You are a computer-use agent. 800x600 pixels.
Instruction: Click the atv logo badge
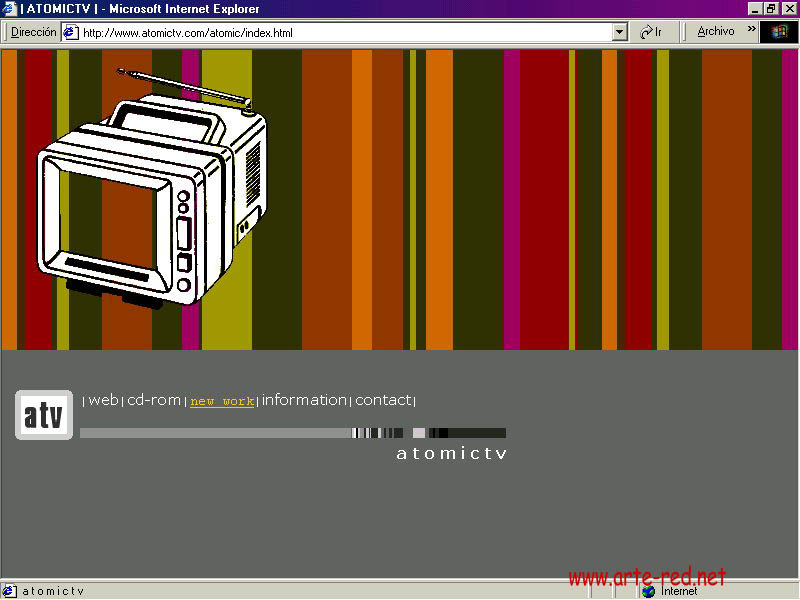tap(44, 415)
